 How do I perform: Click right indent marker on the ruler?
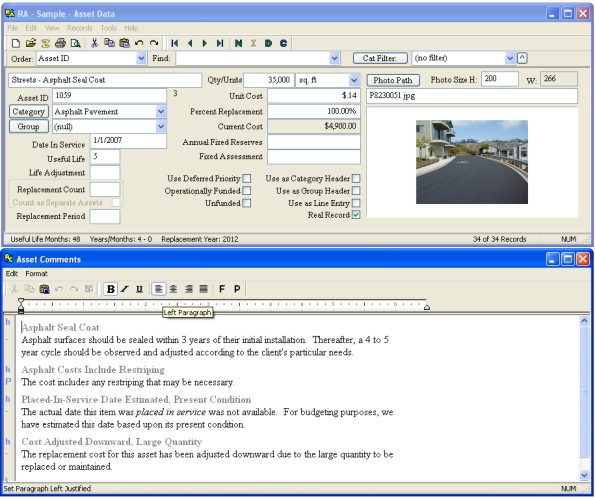coord(427,307)
